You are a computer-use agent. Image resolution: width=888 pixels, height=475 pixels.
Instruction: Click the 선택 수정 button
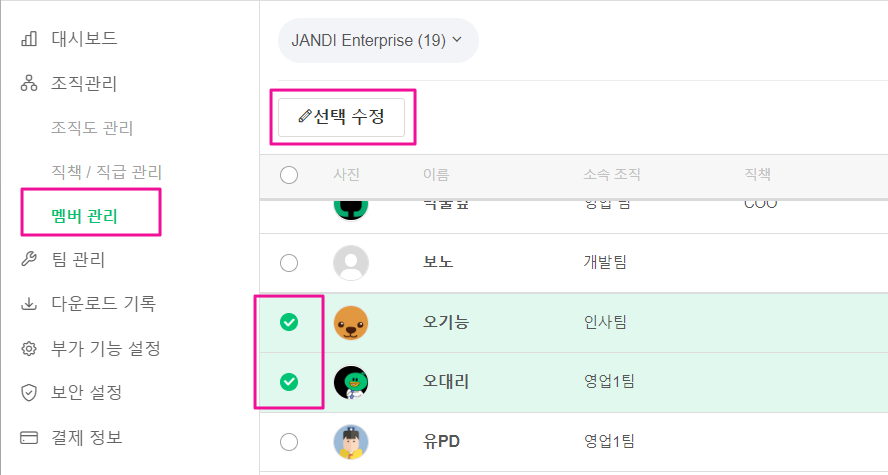pos(341,117)
